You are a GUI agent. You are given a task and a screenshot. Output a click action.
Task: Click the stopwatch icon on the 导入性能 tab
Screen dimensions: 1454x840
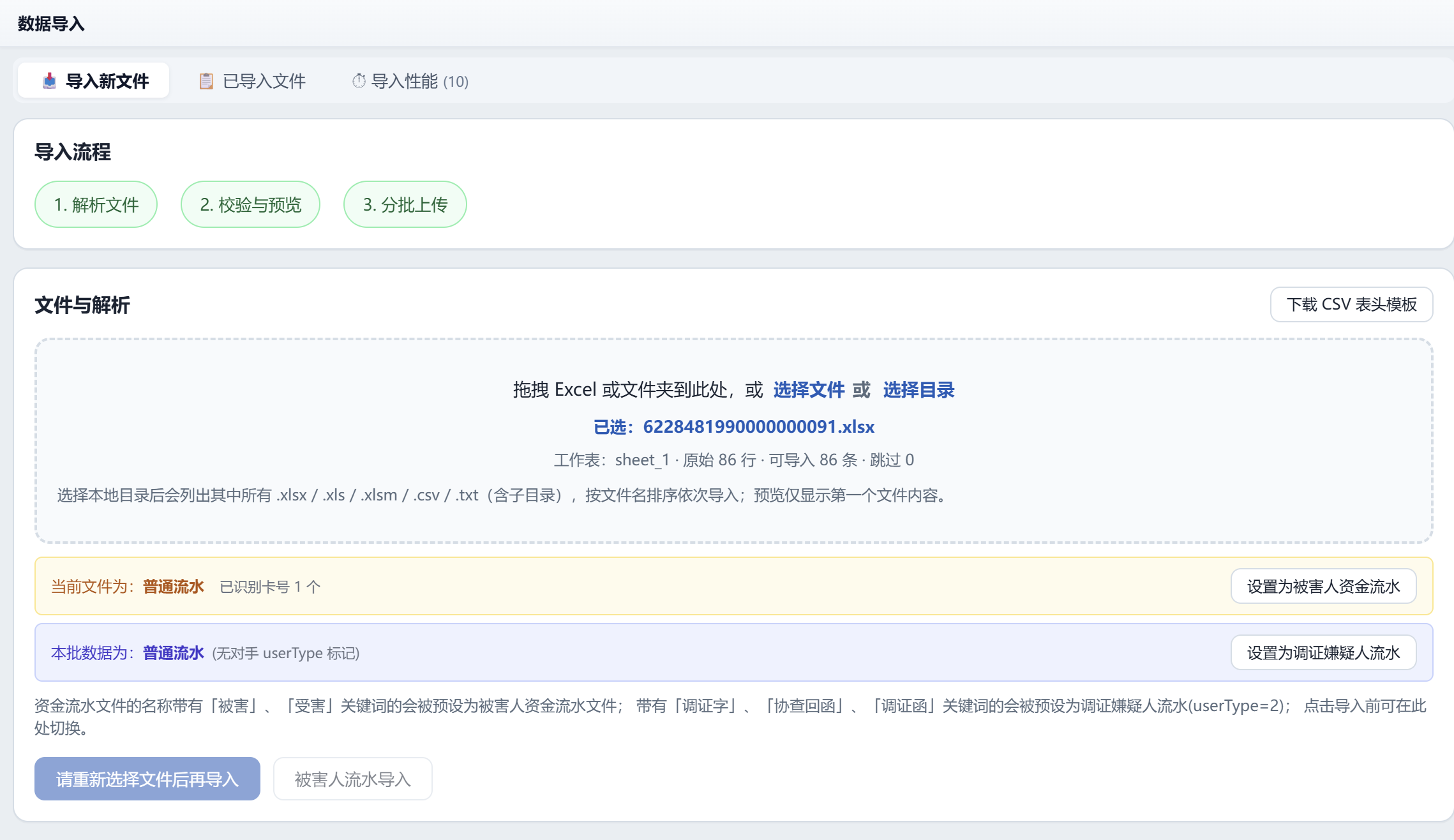[x=359, y=81]
